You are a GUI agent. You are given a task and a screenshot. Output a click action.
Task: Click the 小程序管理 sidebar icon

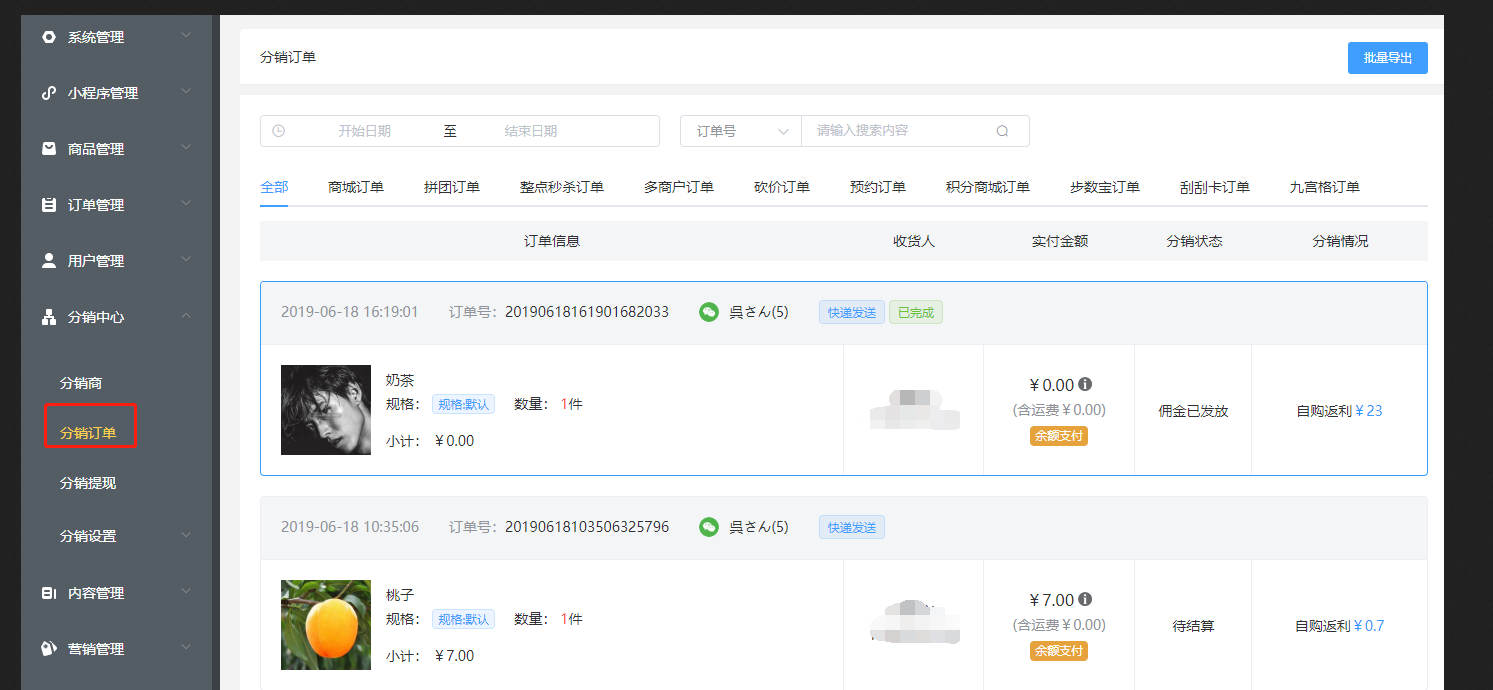click(49, 93)
